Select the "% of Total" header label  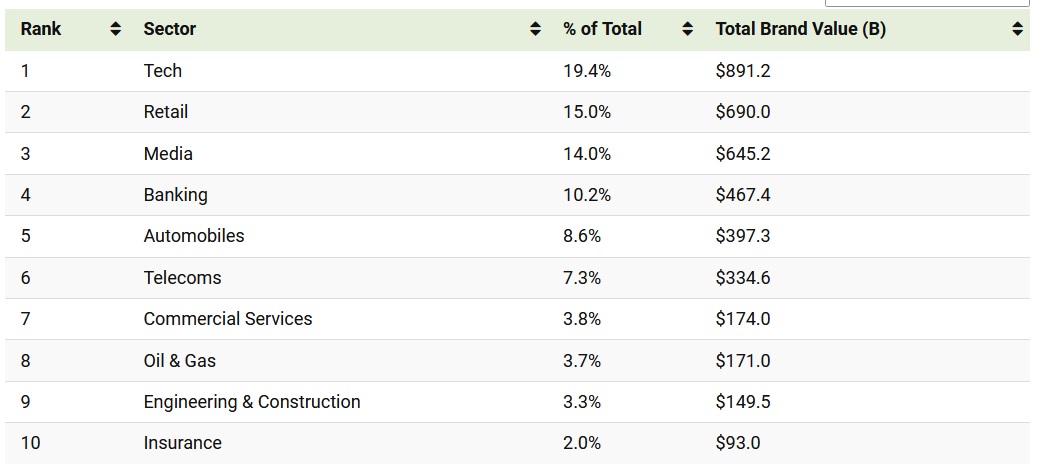(x=602, y=29)
